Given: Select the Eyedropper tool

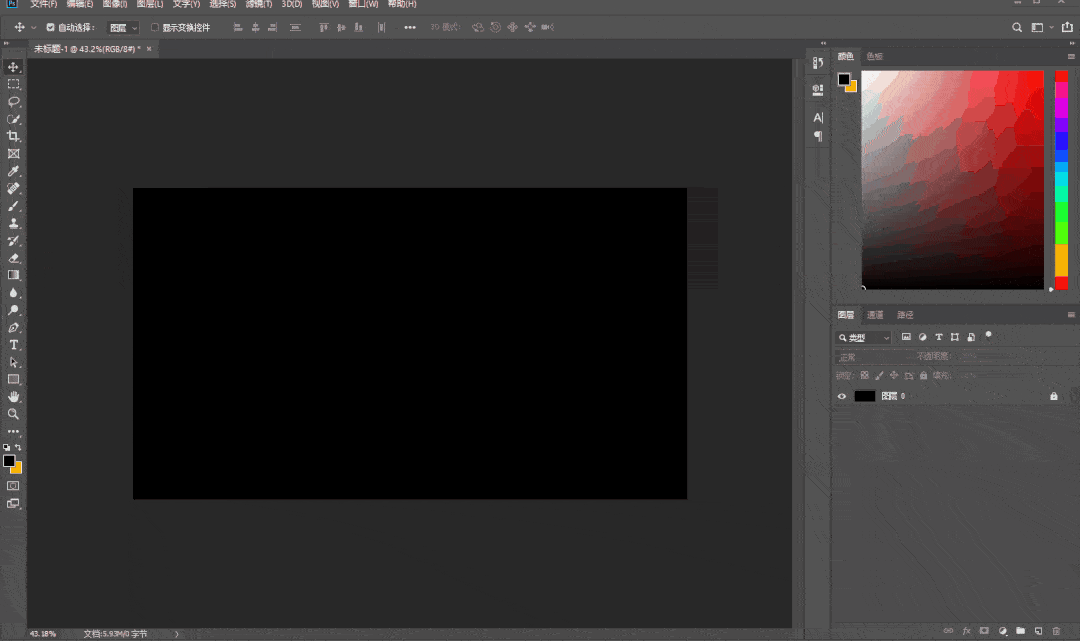Looking at the screenshot, I should pos(14,171).
